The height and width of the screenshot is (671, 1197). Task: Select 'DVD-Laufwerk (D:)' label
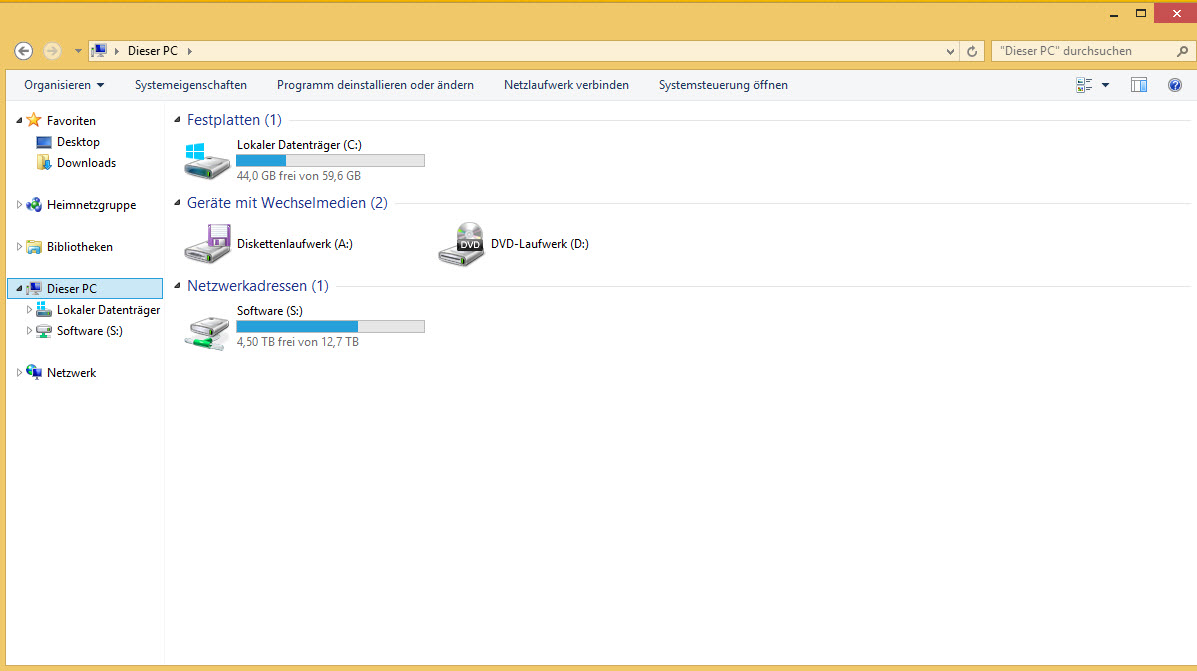[540, 244]
